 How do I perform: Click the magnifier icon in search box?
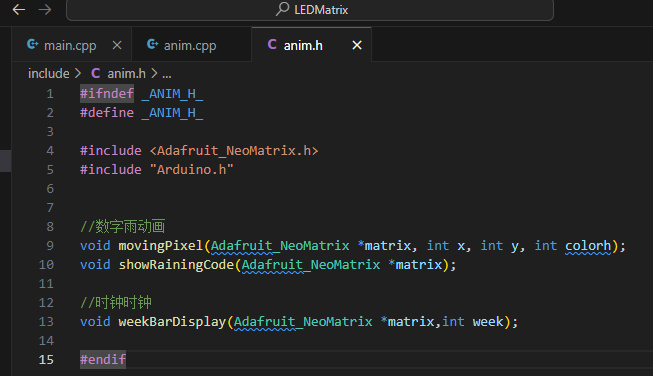point(282,9)
